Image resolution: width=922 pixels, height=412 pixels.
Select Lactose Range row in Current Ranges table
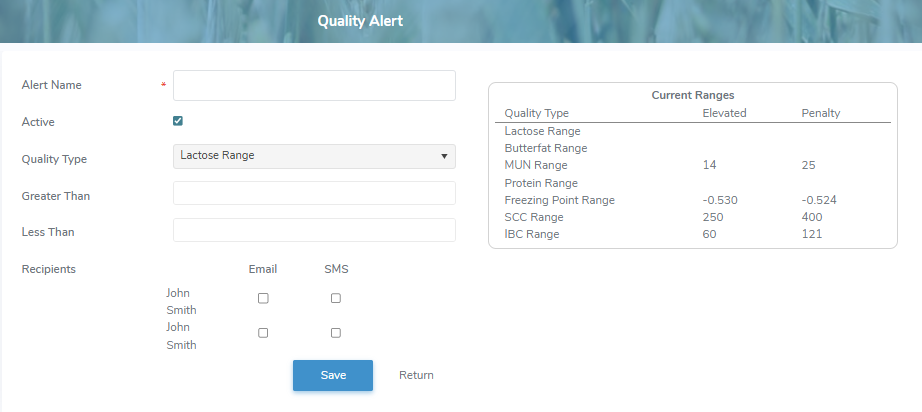542,131
